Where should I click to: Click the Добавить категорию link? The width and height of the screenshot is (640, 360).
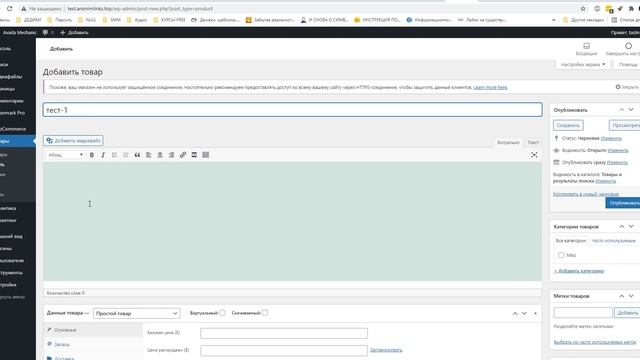[x=579, y=271]
